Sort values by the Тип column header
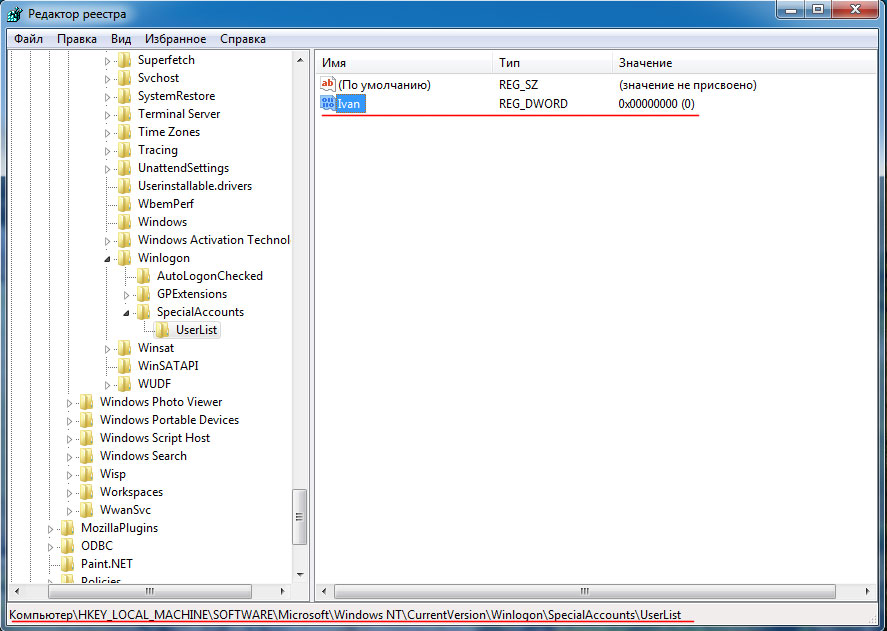 tap(553, 63)
